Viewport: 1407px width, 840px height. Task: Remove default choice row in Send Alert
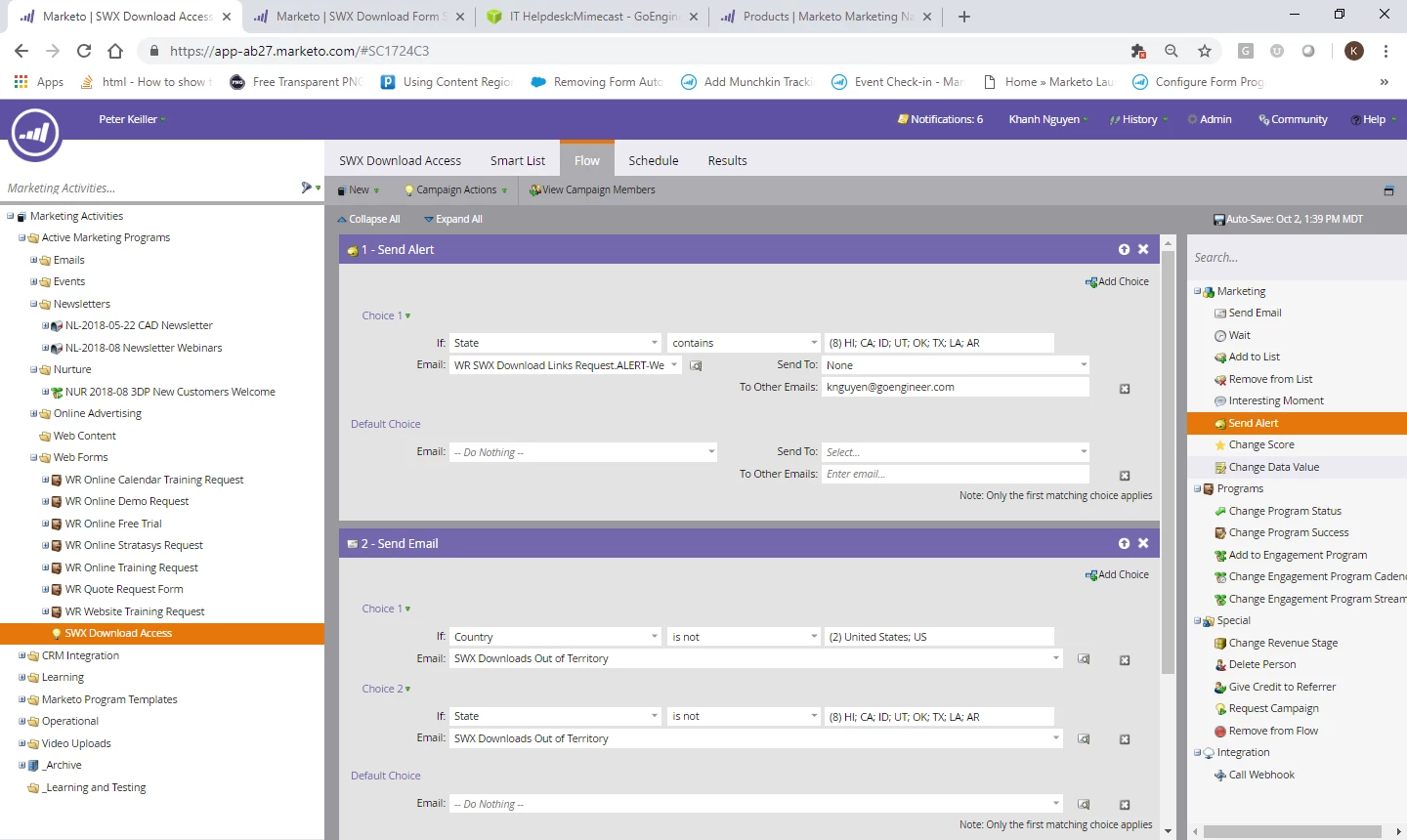pyautogui.click(x=1125, y=476)
